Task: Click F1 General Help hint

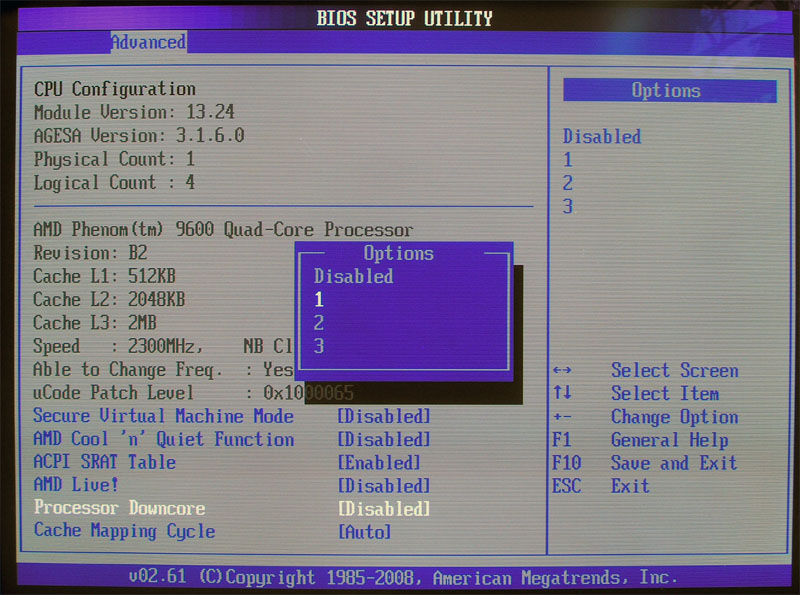Action: 640,440
